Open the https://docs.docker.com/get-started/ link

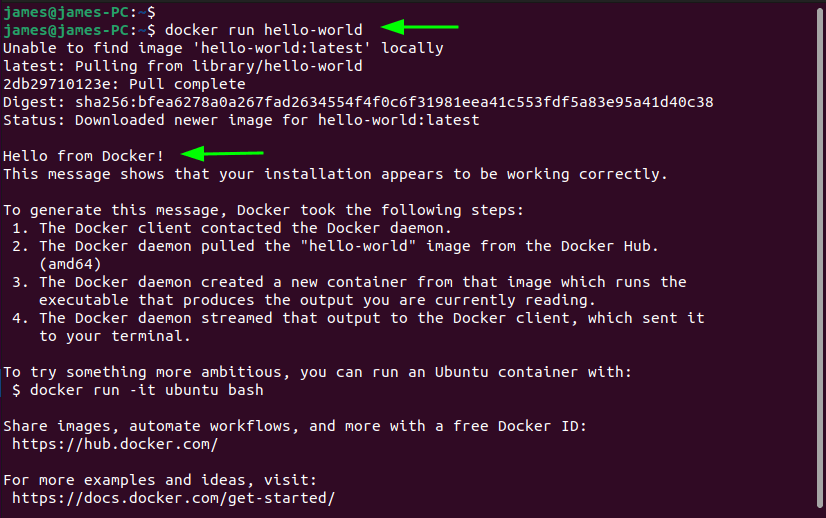173,498
